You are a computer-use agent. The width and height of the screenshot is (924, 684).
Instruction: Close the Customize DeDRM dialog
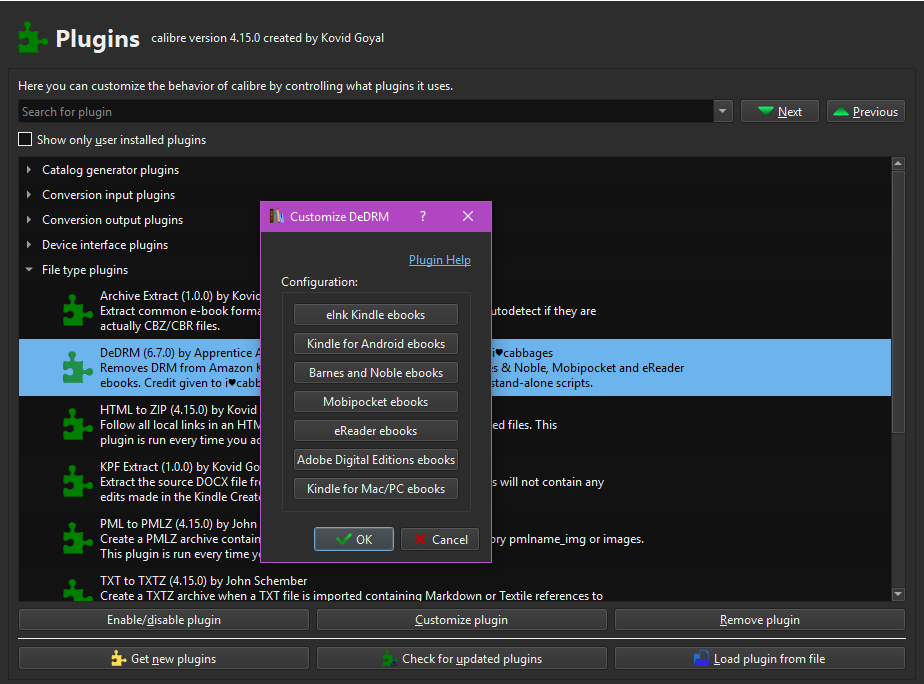point(468,216)
